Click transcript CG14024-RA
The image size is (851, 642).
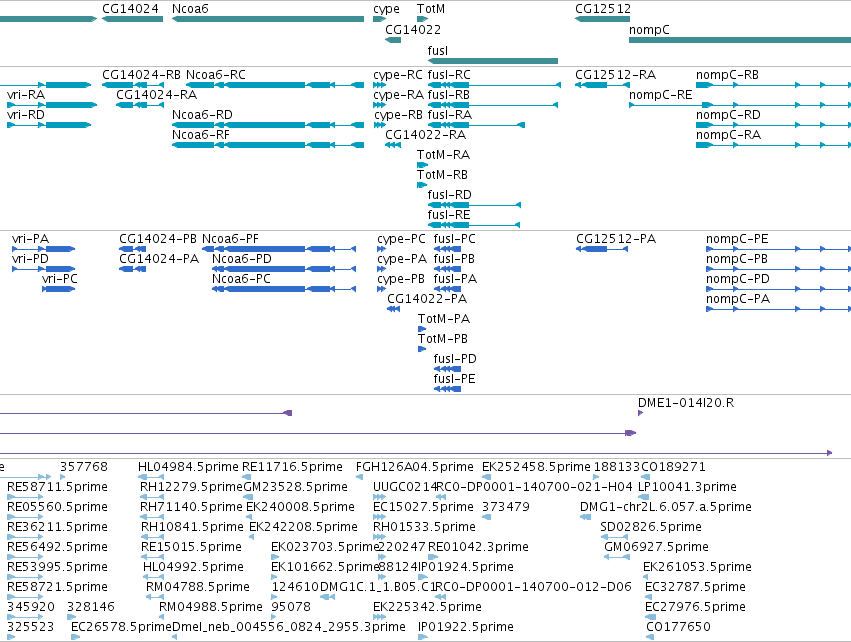(x=140, y=105)
